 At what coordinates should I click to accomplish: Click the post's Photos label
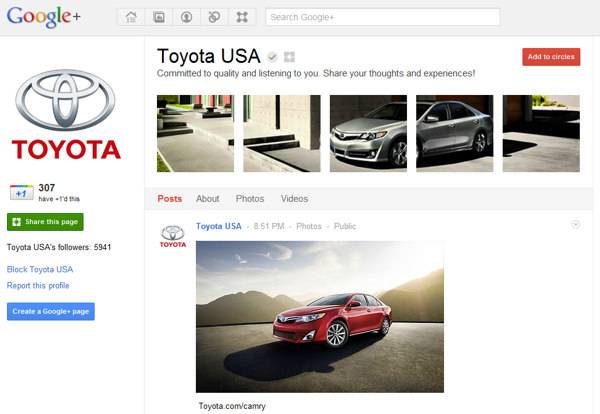click(309, 226)
